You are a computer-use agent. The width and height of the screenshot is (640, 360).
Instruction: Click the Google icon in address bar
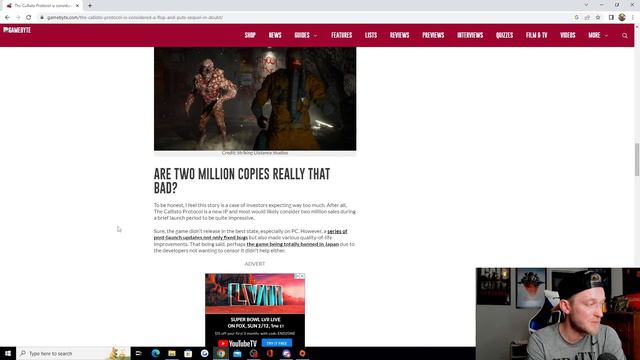(x=576, y=18)
